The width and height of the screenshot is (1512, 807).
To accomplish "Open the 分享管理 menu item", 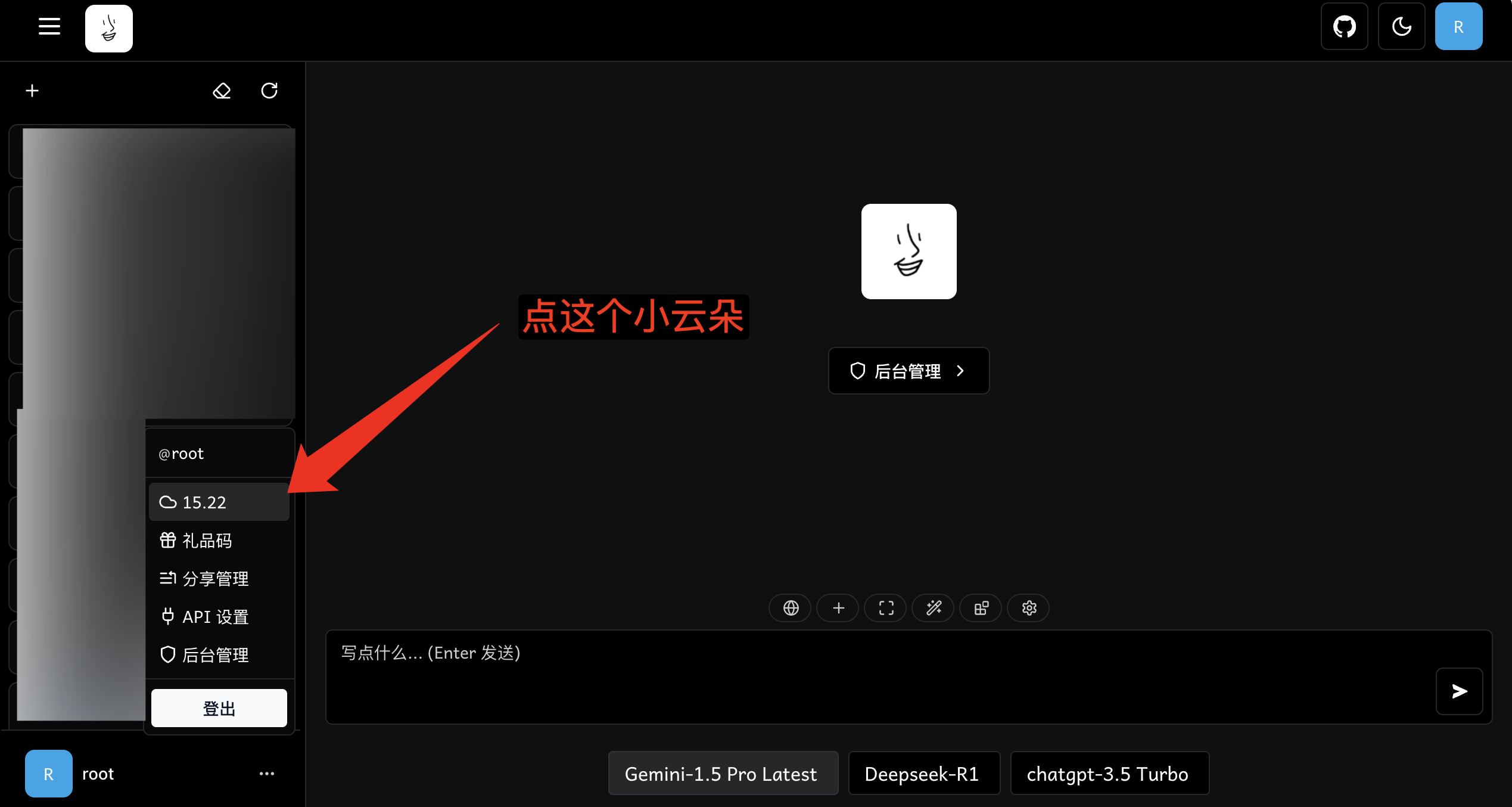I will pos(219,579).
